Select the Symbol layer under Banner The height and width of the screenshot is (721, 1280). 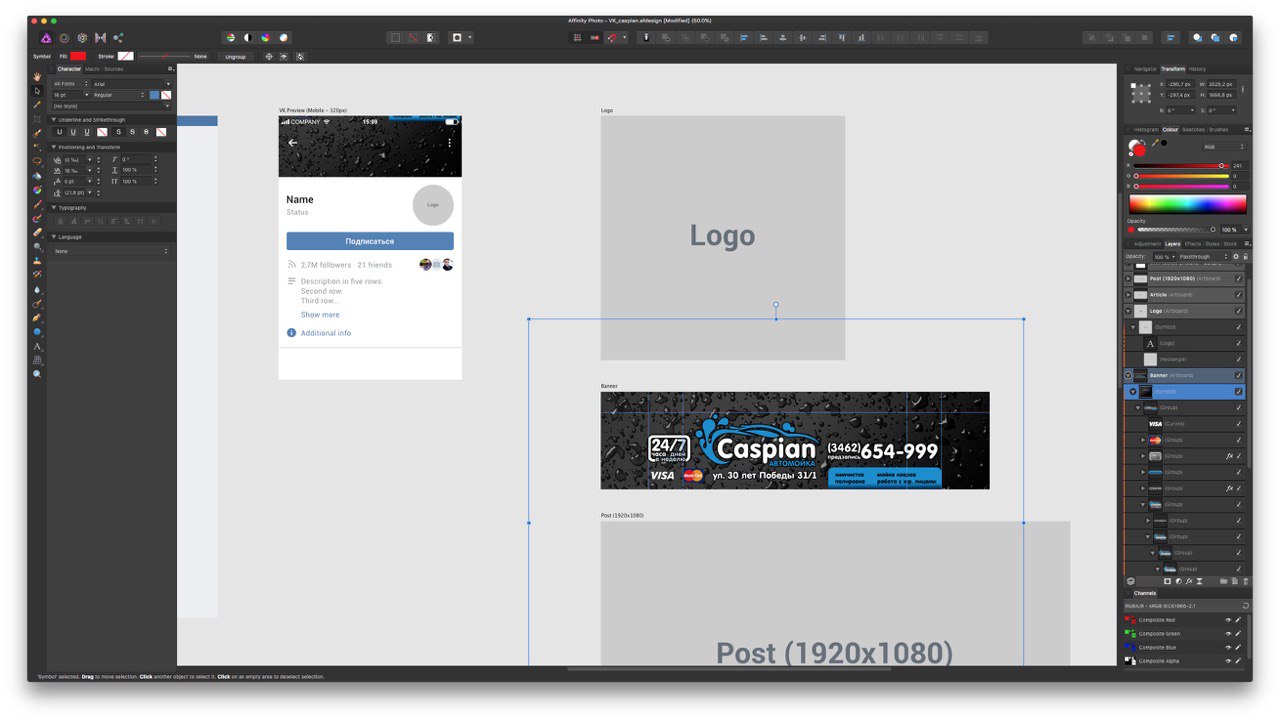(1185, 391)
